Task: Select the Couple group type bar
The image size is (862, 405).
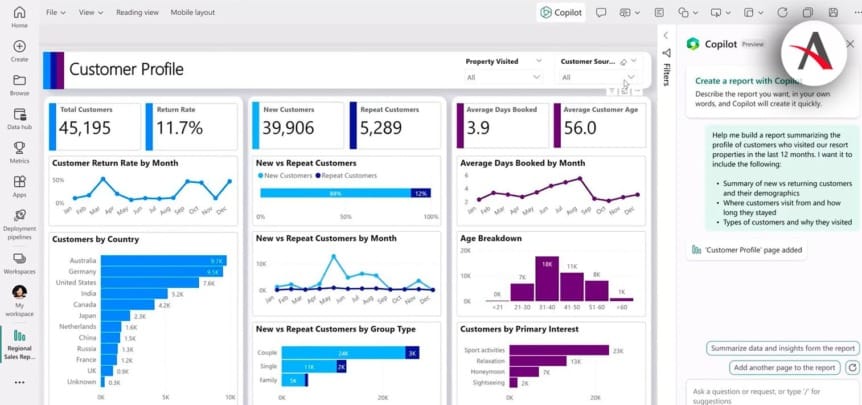Action: tap(350, 353)
